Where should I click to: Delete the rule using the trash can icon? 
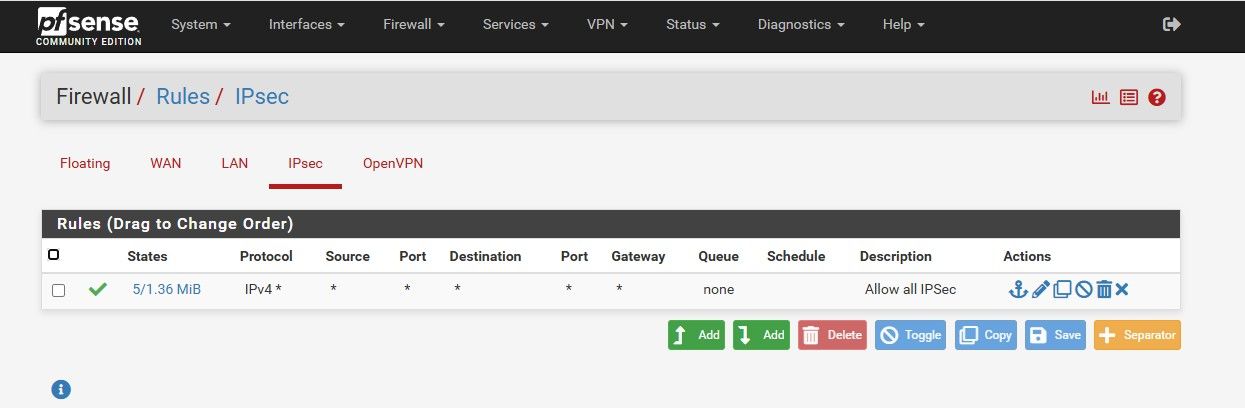pos(1104,290)
